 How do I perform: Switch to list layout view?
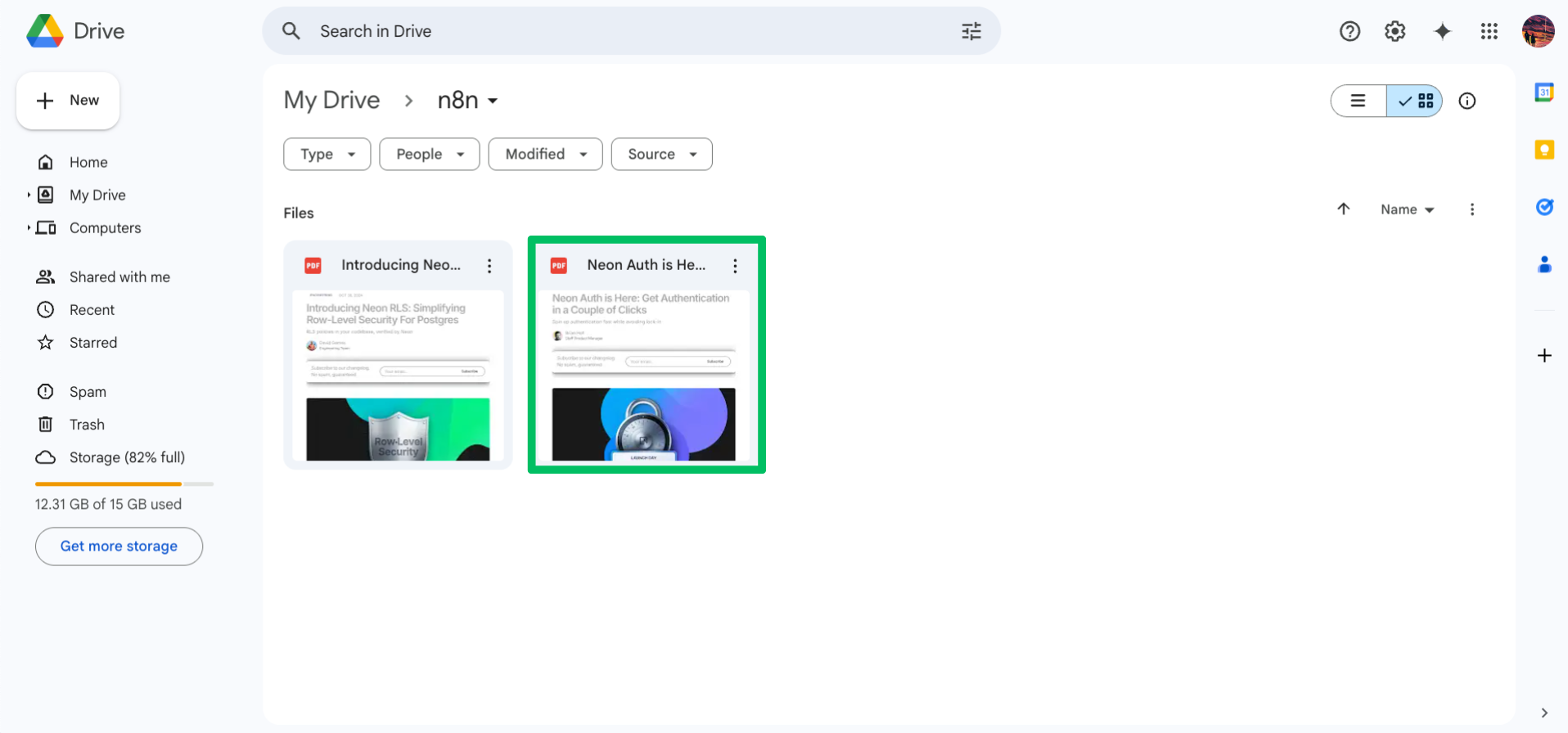(1358, 101)
